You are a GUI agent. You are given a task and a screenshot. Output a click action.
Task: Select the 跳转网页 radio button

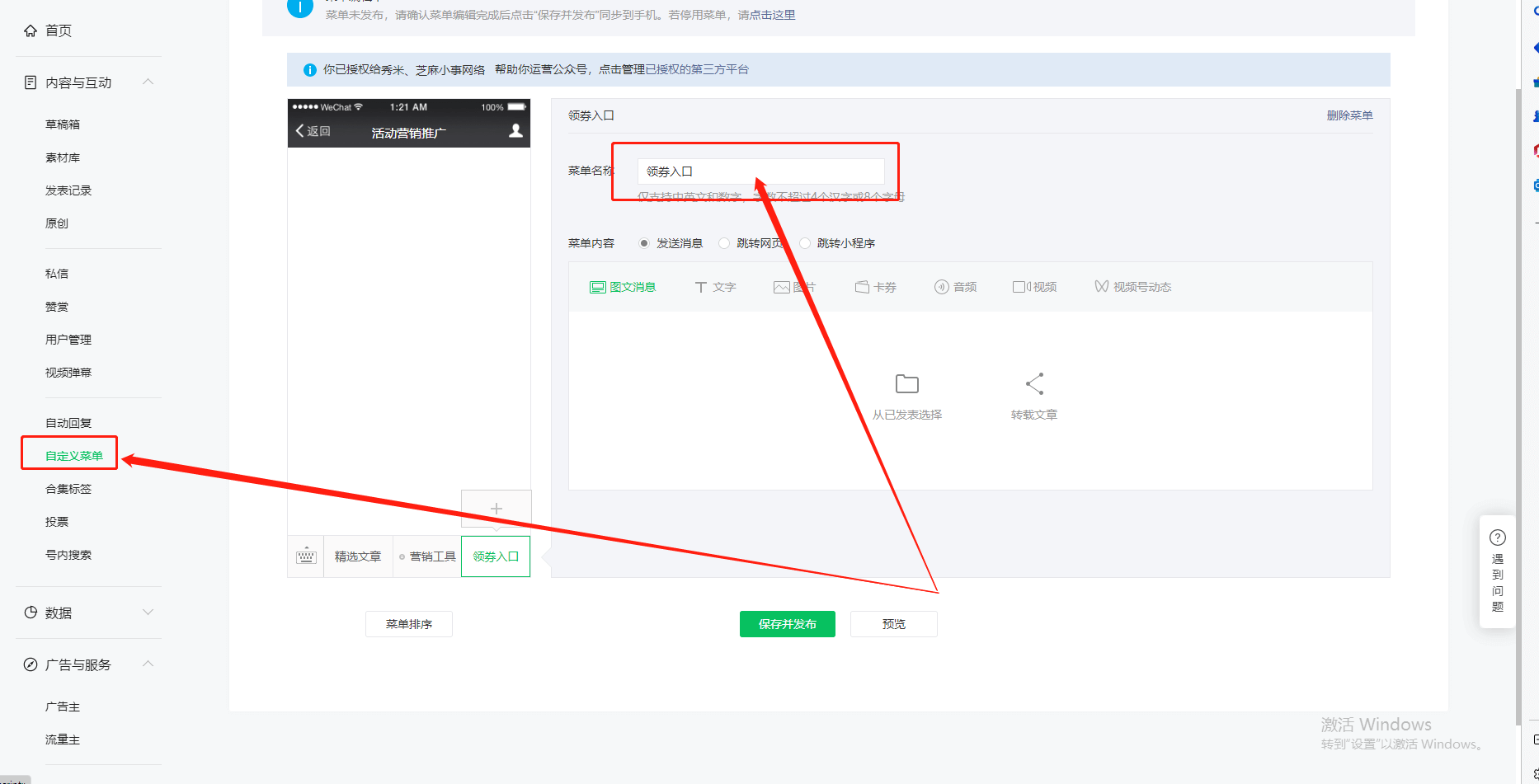click(724, 243)
